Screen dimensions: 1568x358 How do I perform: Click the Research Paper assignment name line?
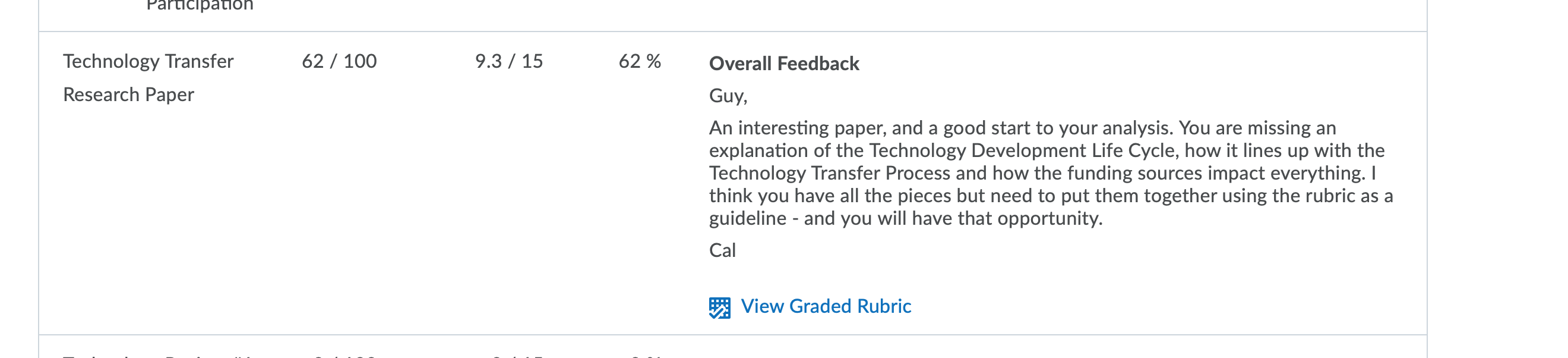tap(128, 95)
